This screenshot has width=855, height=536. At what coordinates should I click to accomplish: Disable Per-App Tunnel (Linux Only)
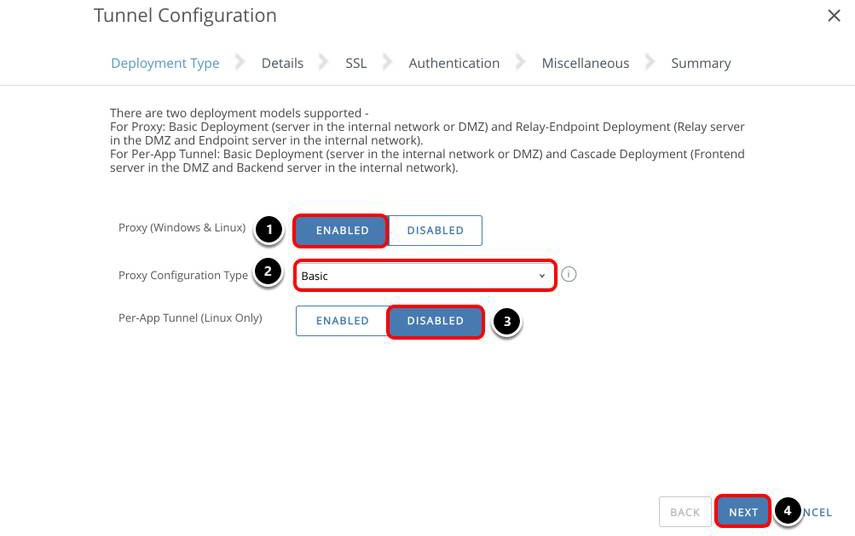435,321
